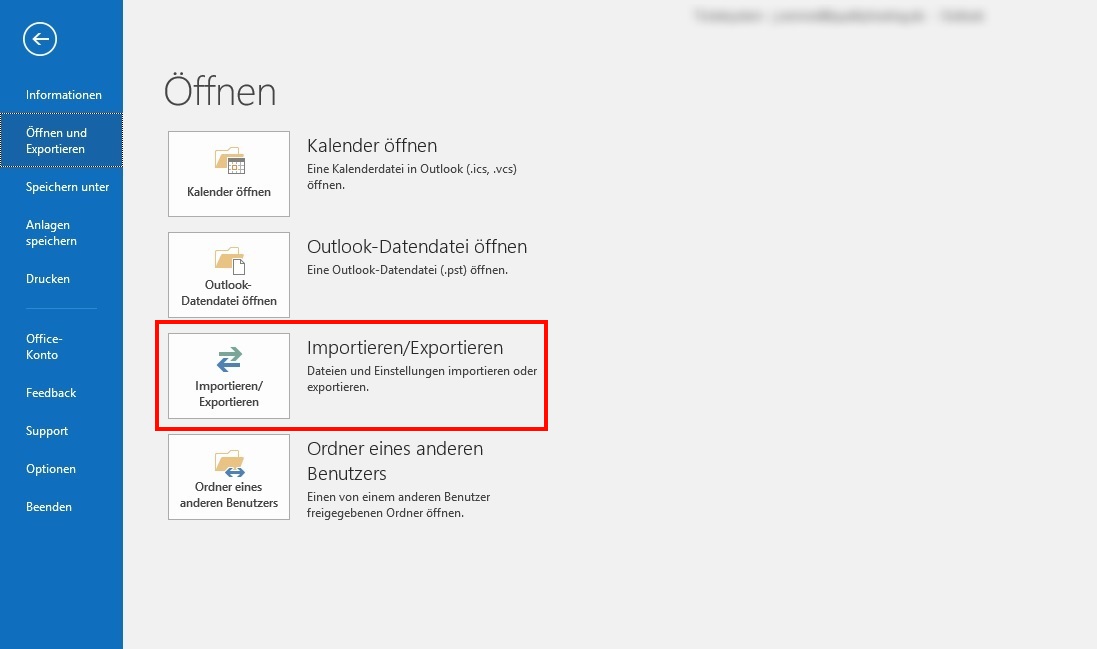Select Anlagen speichern in the sidebar
The height and width of the screenshot is (649, 1097).
(52, 233)
